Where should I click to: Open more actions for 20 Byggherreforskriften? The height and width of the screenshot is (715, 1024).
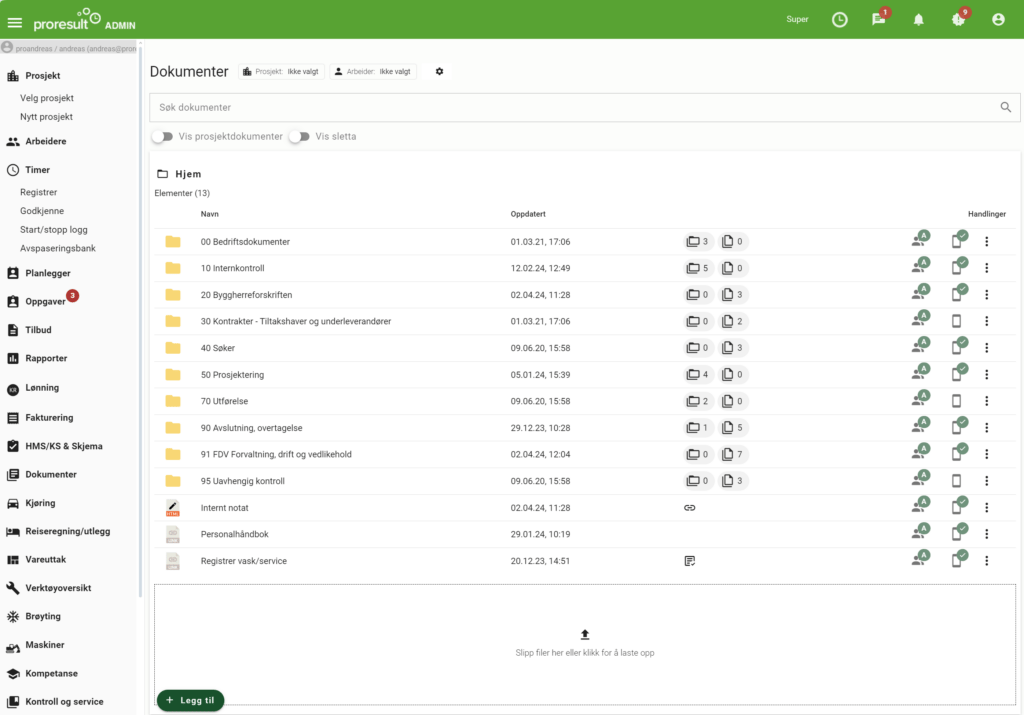pos(986,294)
